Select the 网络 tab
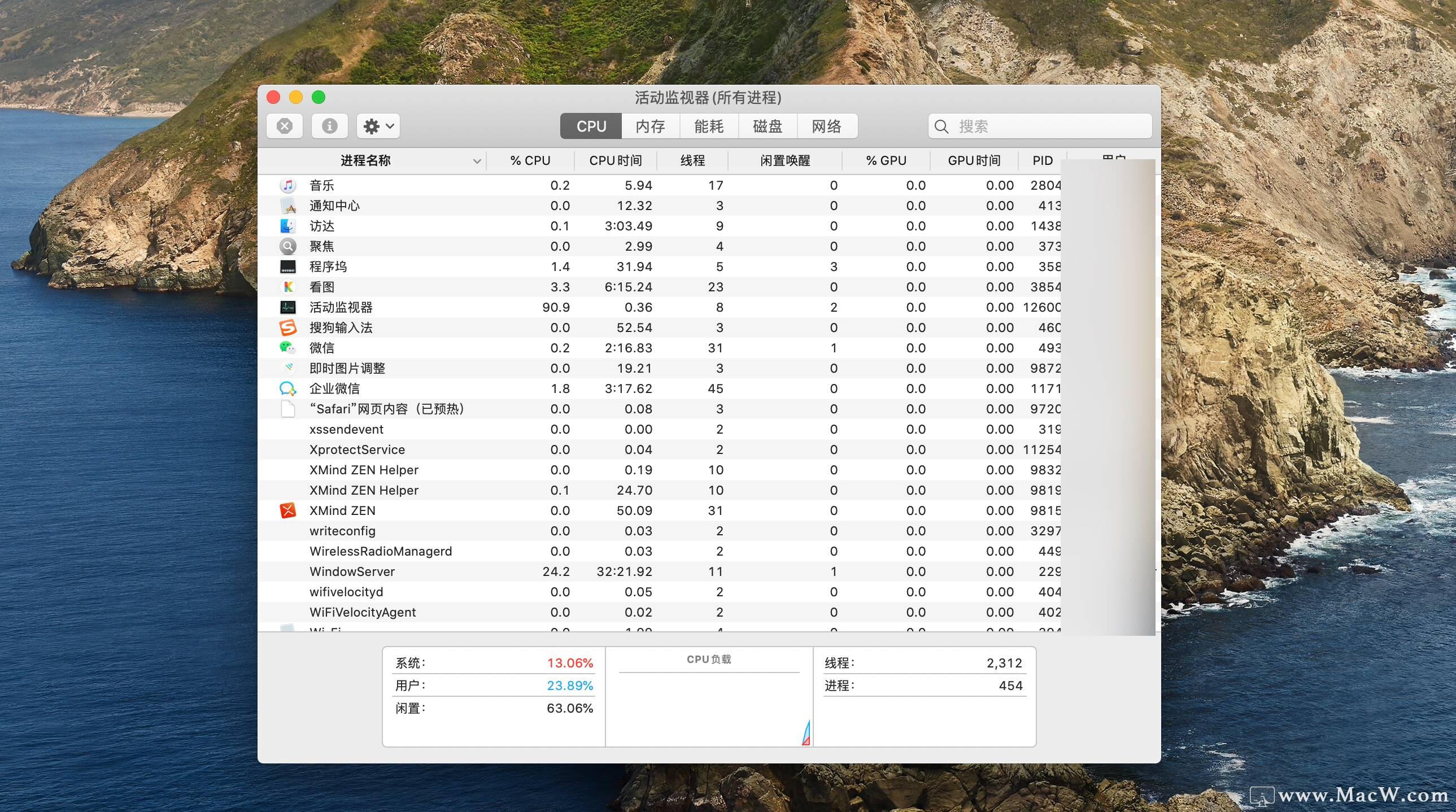 826,126
